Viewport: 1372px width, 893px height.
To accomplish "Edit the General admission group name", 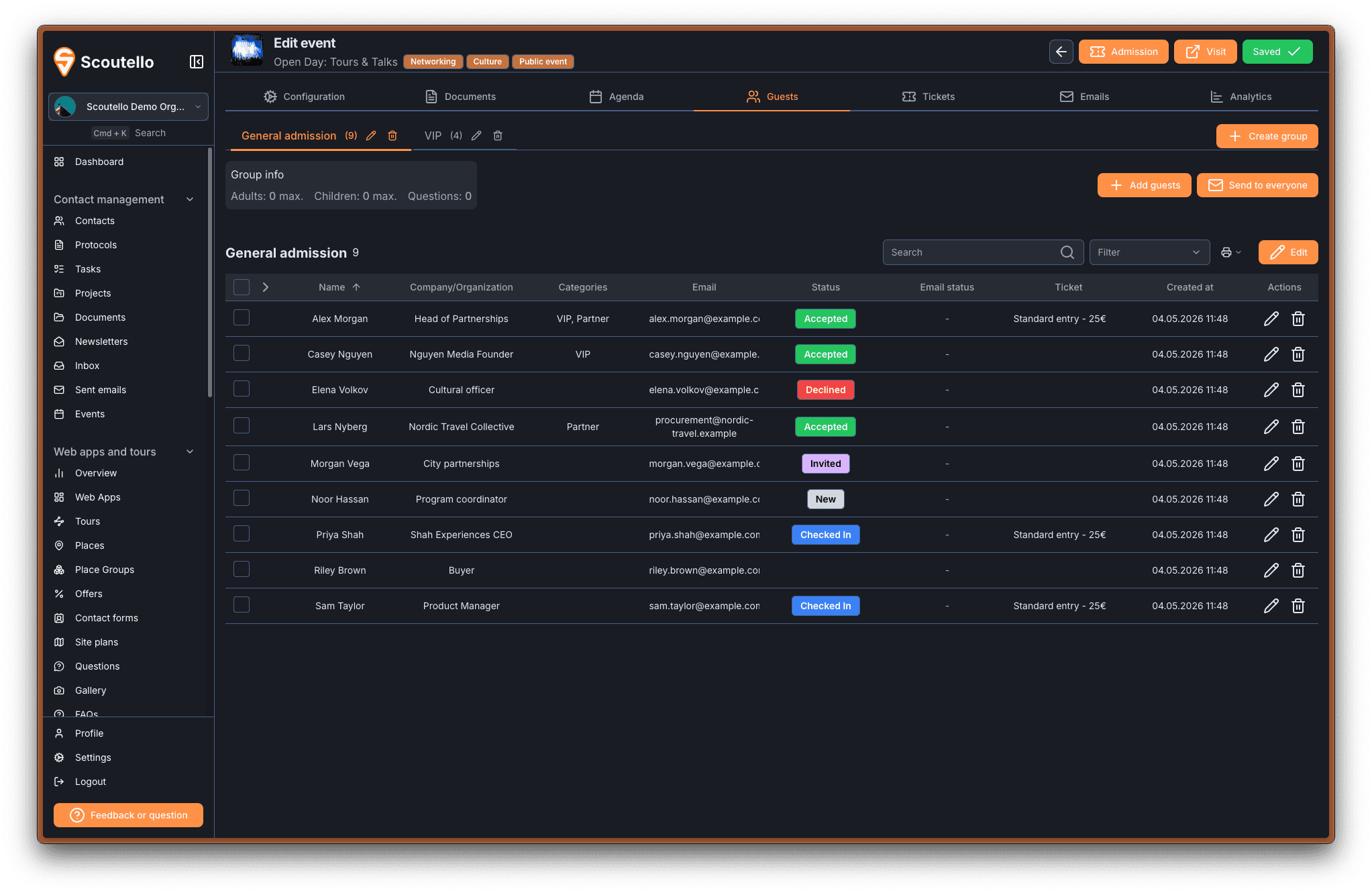I will [371, 136].
